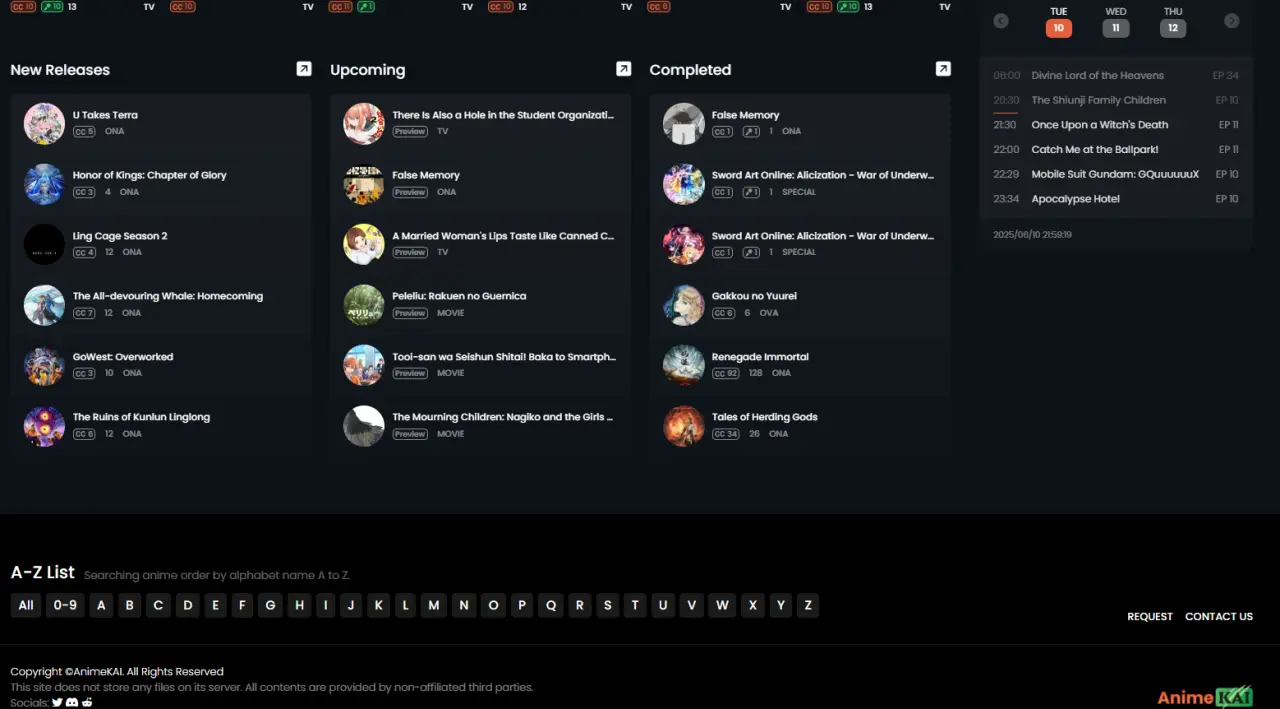
Task: Open the Completed section arrow icon
Action: 943,69
